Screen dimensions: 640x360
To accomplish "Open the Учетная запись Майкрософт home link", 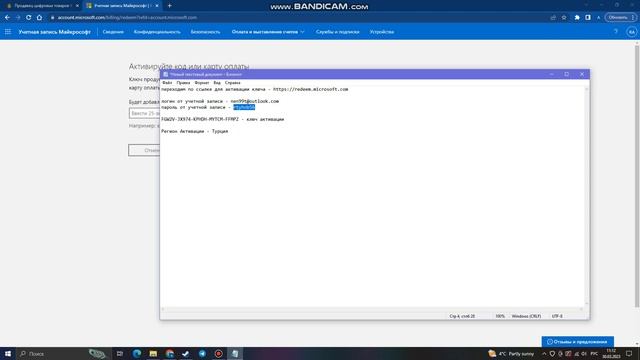I will point(54,32).
